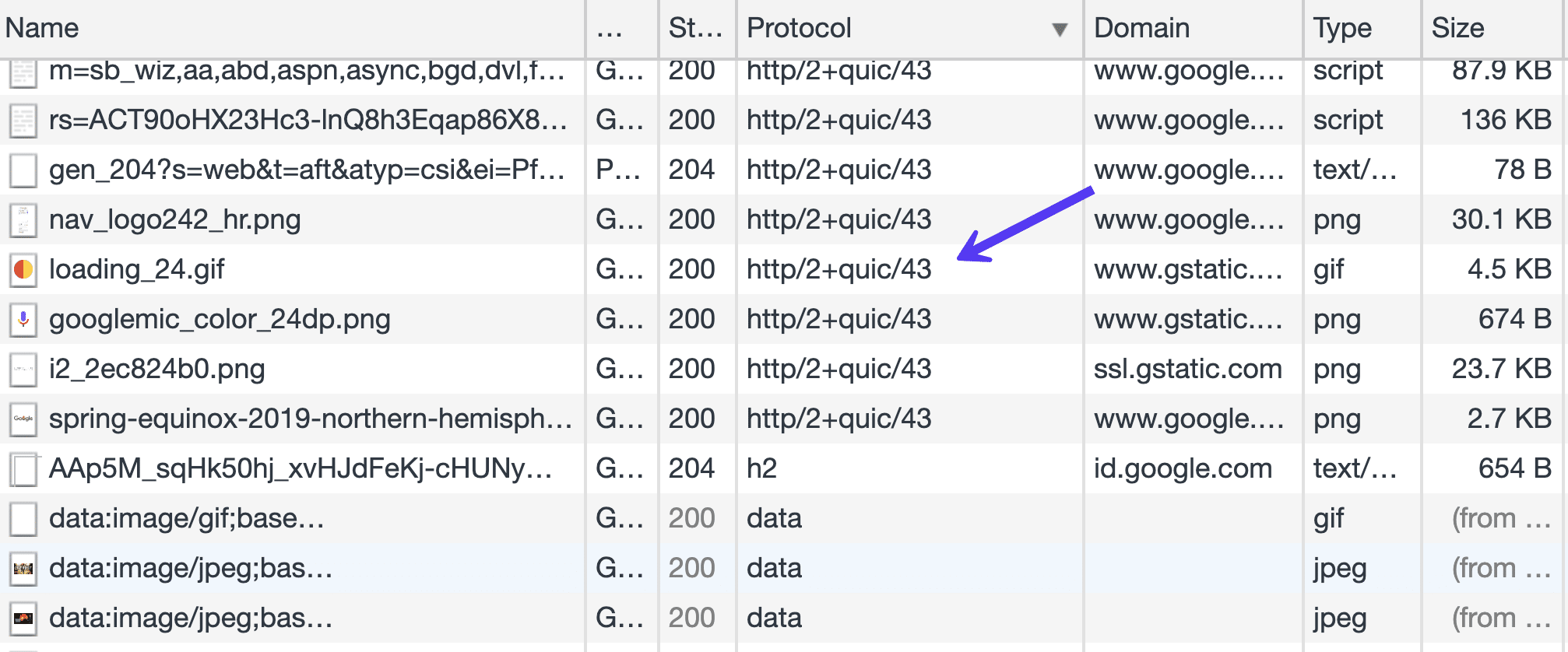Screen dimensions: 1568x652
Task: Click the loading_24.gif preview icon
Action: tap(23, 269)
